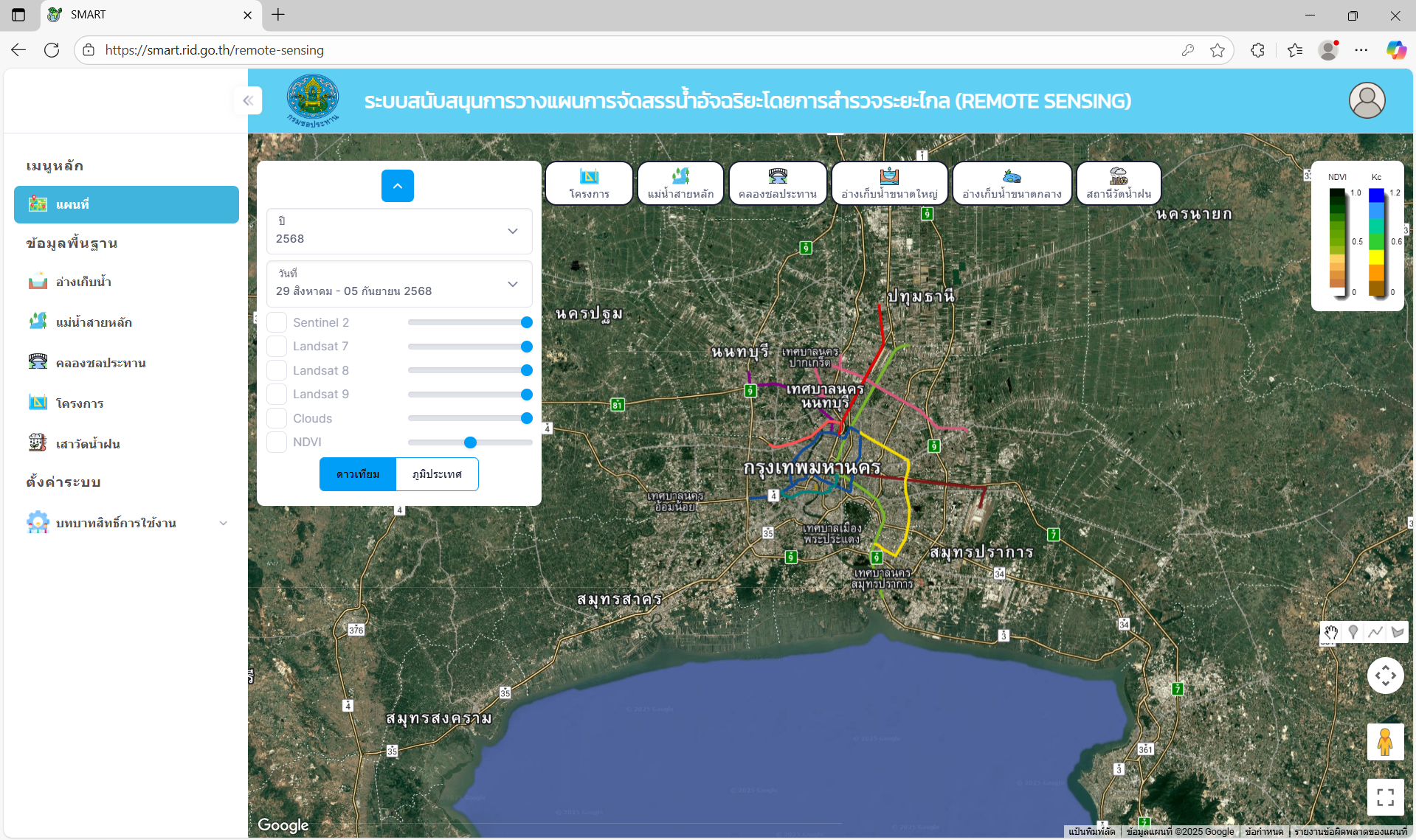Switch map to ภูมิประเทศ view
The height and width of the screenshot is (840, 1416).
click(437, 474)
